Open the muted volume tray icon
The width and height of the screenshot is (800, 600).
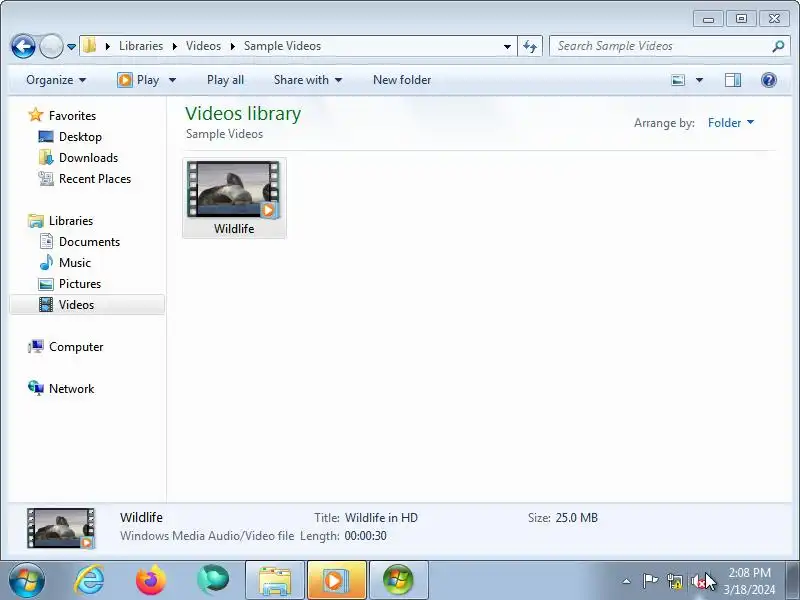click(697, 581)
